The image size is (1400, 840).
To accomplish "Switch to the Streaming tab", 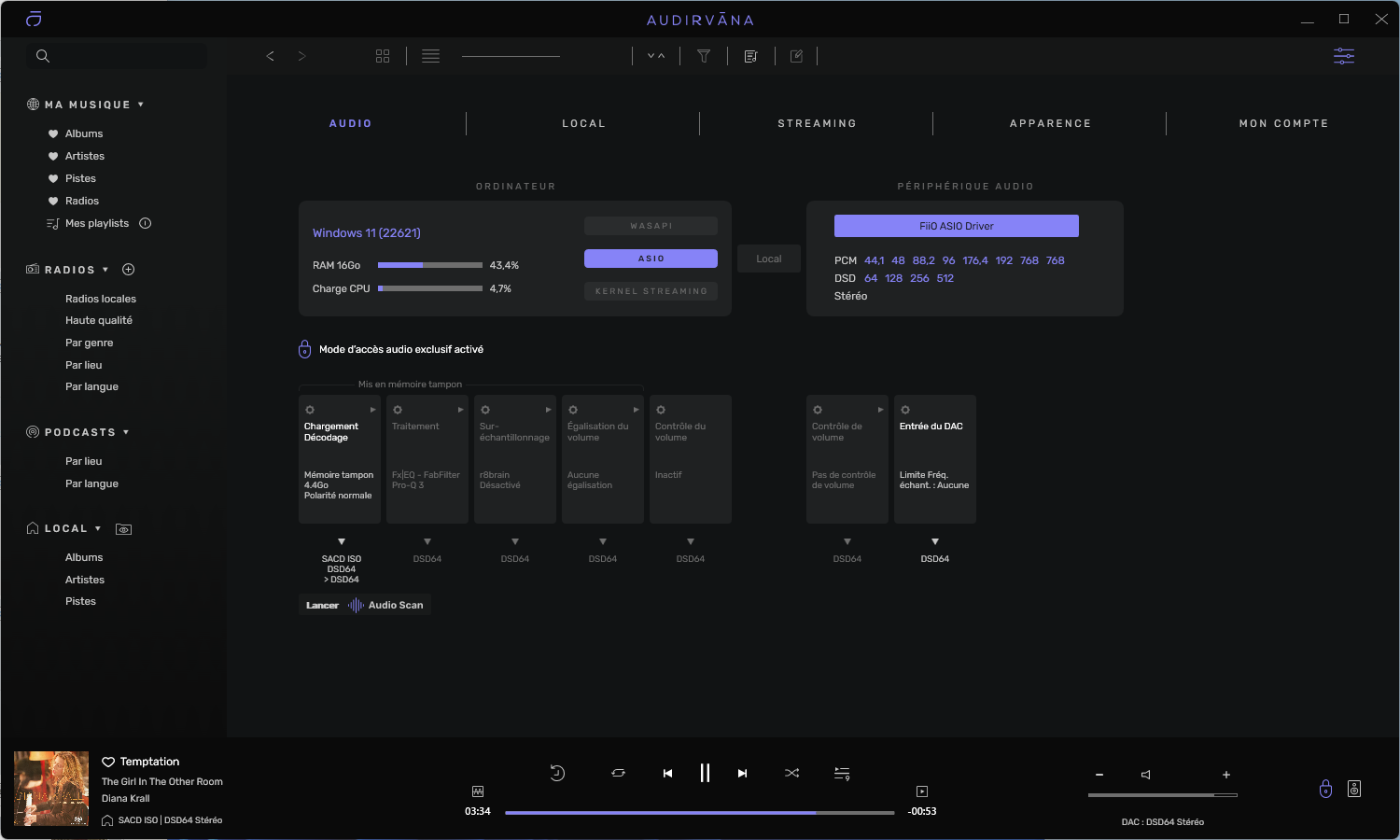I will (x=818, y=123).
